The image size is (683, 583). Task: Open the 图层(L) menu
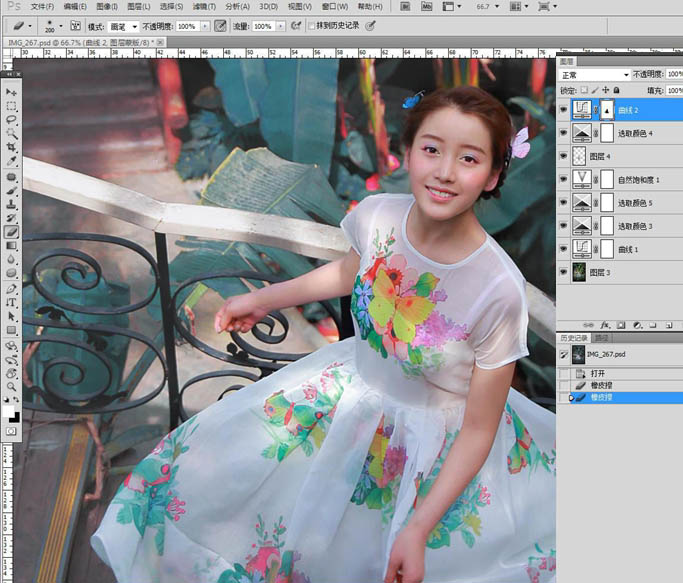139,7
